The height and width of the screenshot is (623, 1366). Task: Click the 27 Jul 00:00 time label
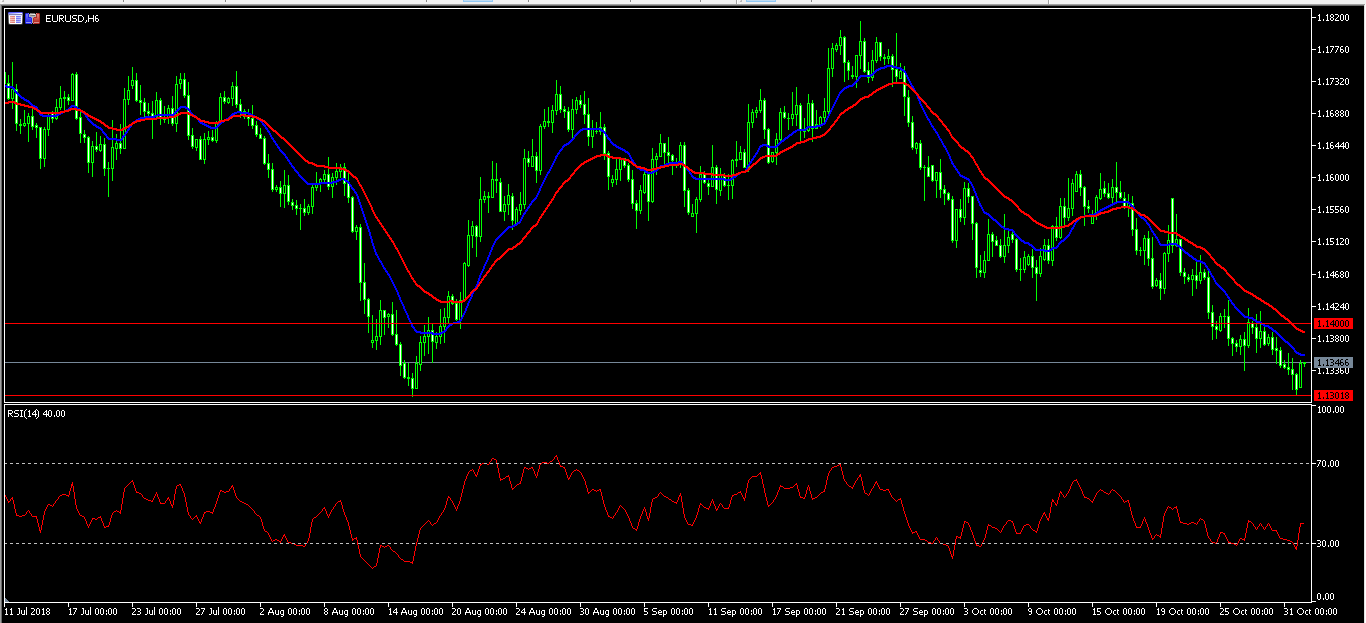[221, 610]
